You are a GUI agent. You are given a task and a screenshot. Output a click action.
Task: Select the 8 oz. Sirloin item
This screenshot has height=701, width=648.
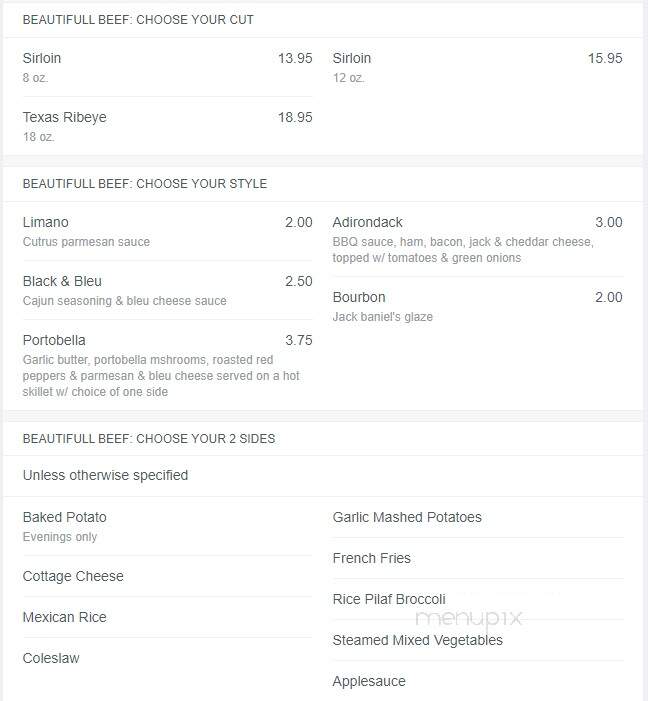[x=167, y=68]
